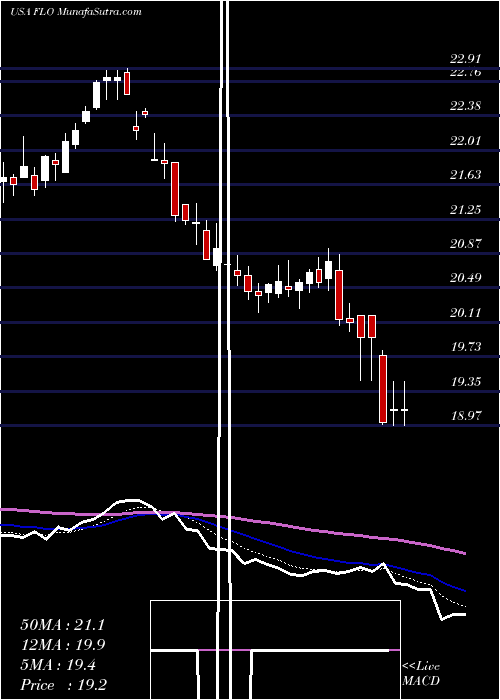Click the 19.73 price level label
Image resolution: width=500 pixels, height=700 pixels.
pos(466,347)
